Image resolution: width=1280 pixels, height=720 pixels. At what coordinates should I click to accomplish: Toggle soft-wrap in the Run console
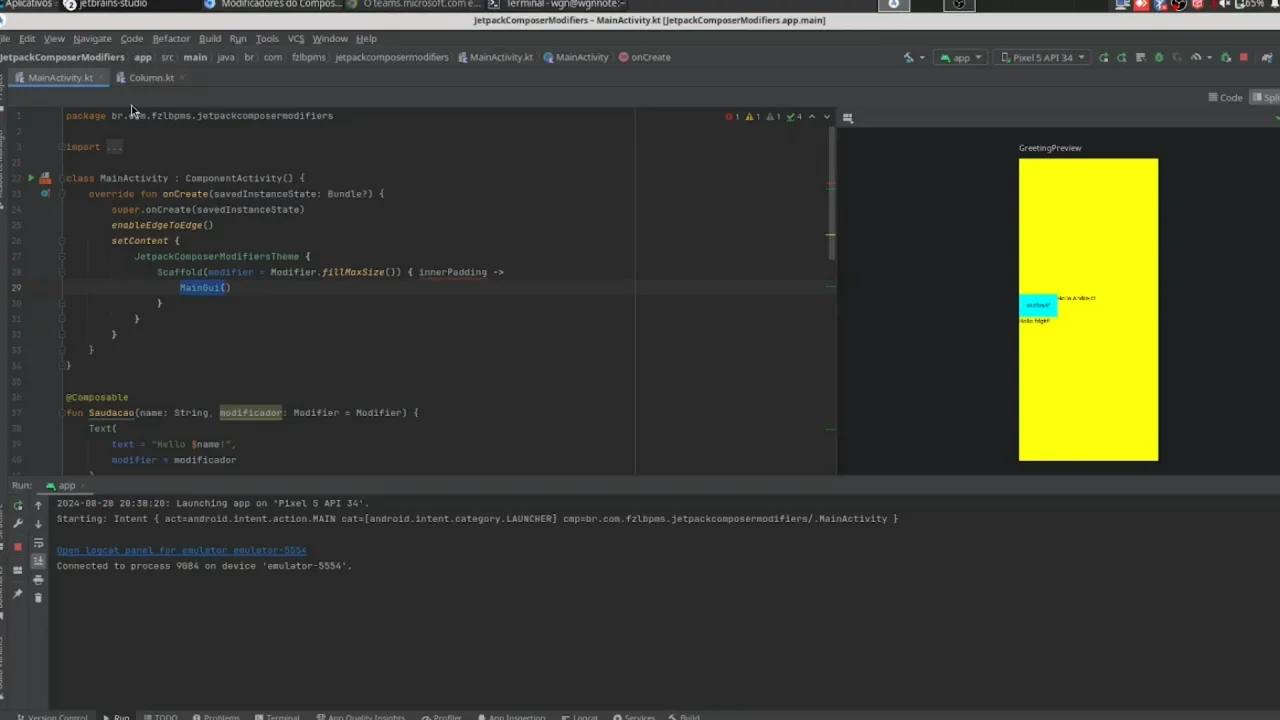(x=38, y=543)
